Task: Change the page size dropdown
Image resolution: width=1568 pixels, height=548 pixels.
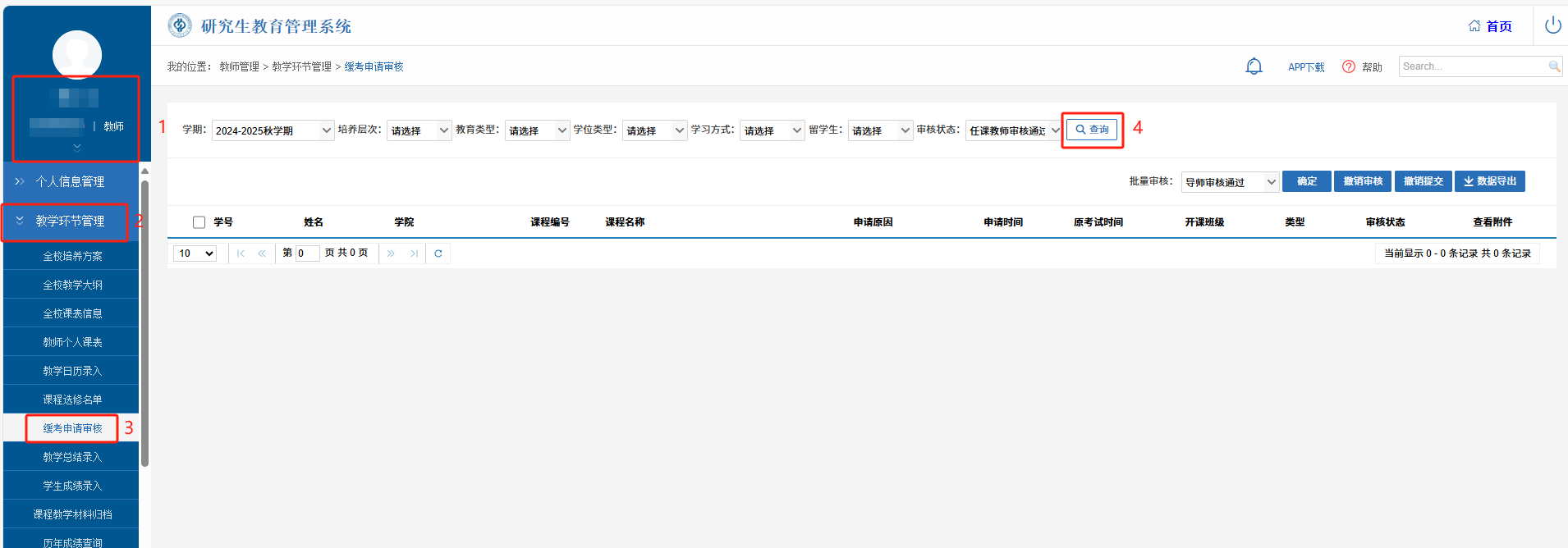Action: pyautogui.click(x=195, y=253)
